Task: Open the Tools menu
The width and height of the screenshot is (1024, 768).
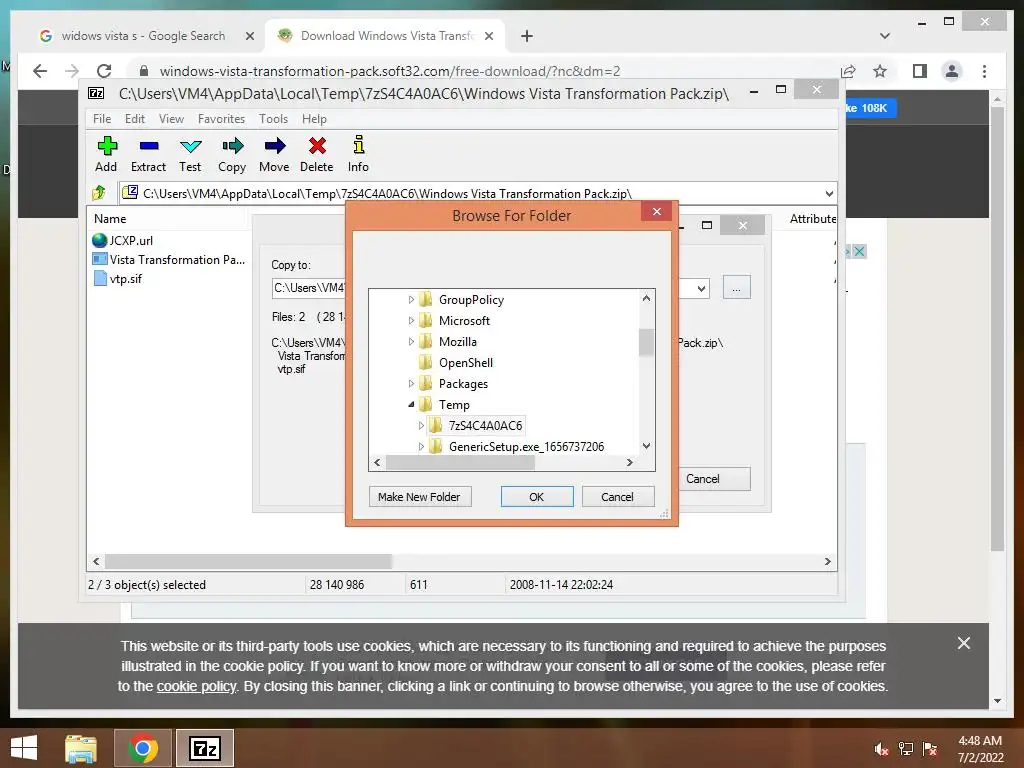Action: click(x=273, y=119)
